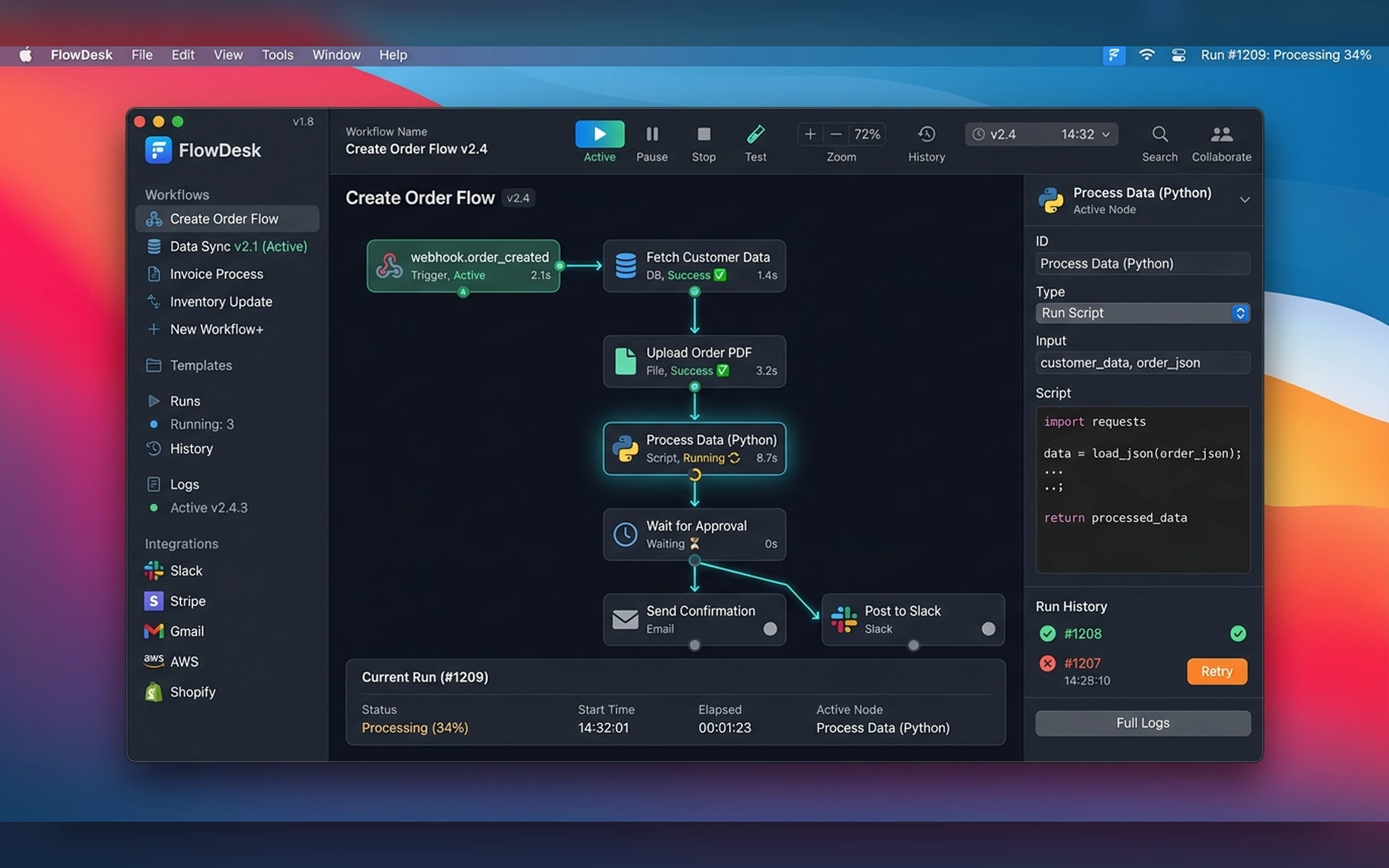Open the Type Run Script dropdown
This screenshot has height=868, width=1389.
[x=1142, y=313]
